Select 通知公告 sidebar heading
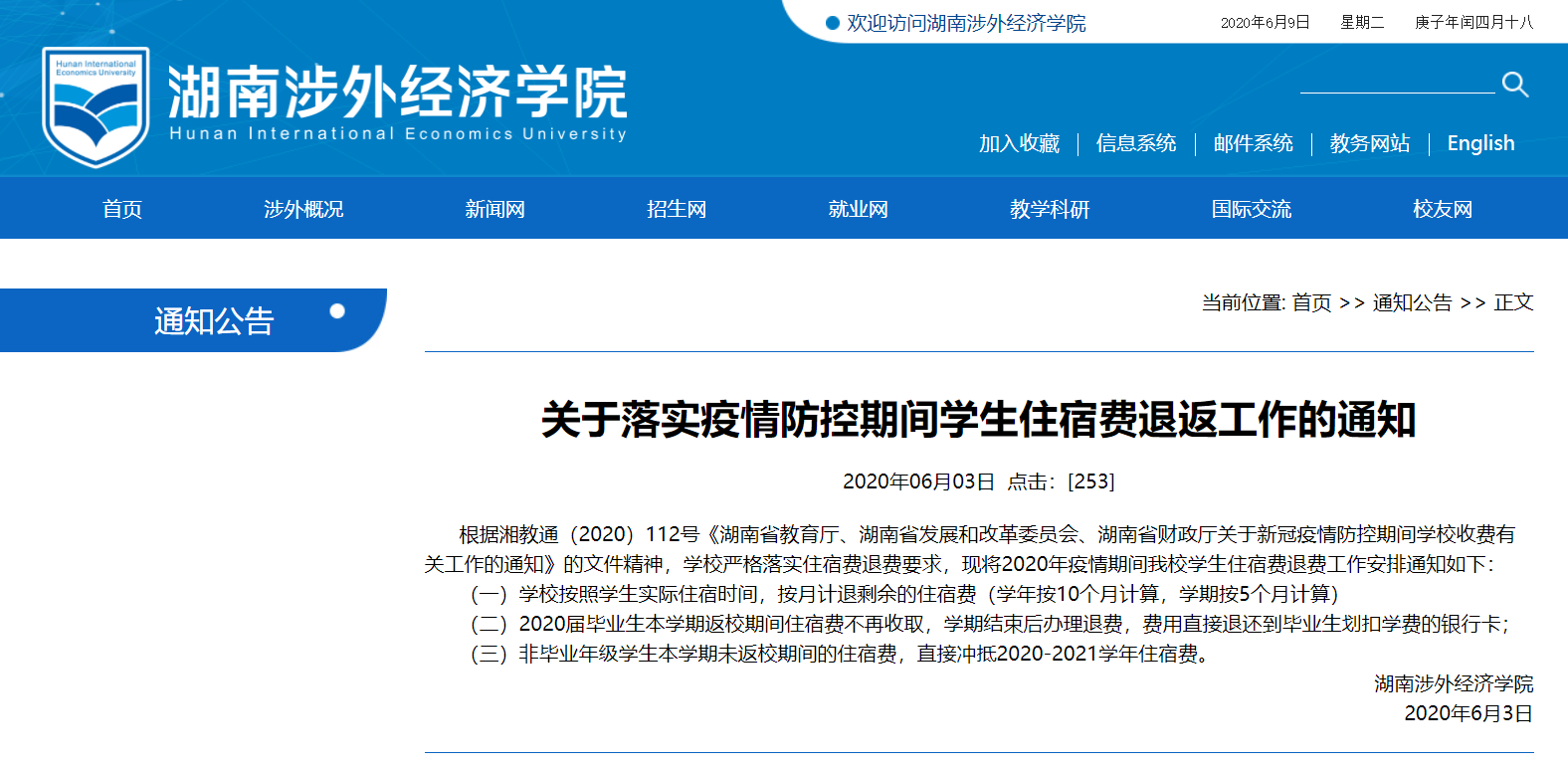Image resolution: width=1568 pixels, height=768 pixels. click(214, 320)
